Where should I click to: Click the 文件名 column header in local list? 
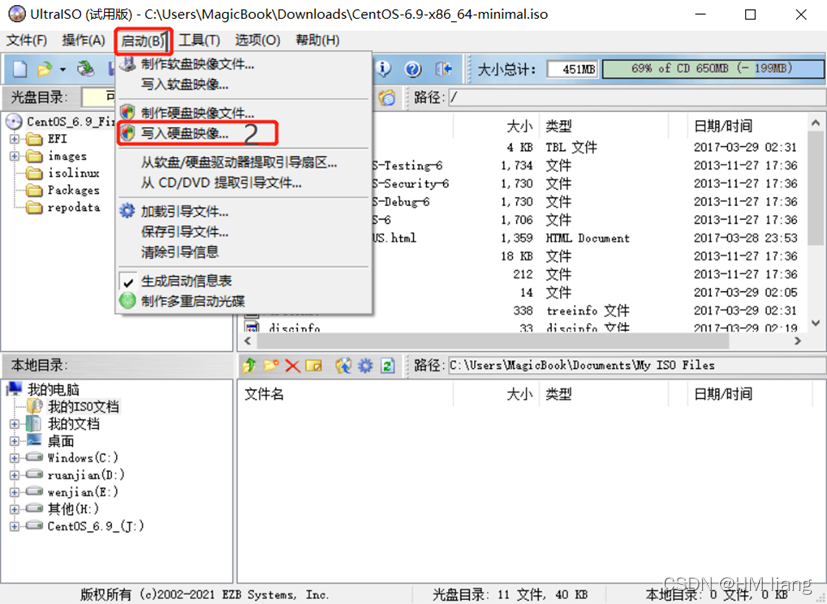pos(264,394)
